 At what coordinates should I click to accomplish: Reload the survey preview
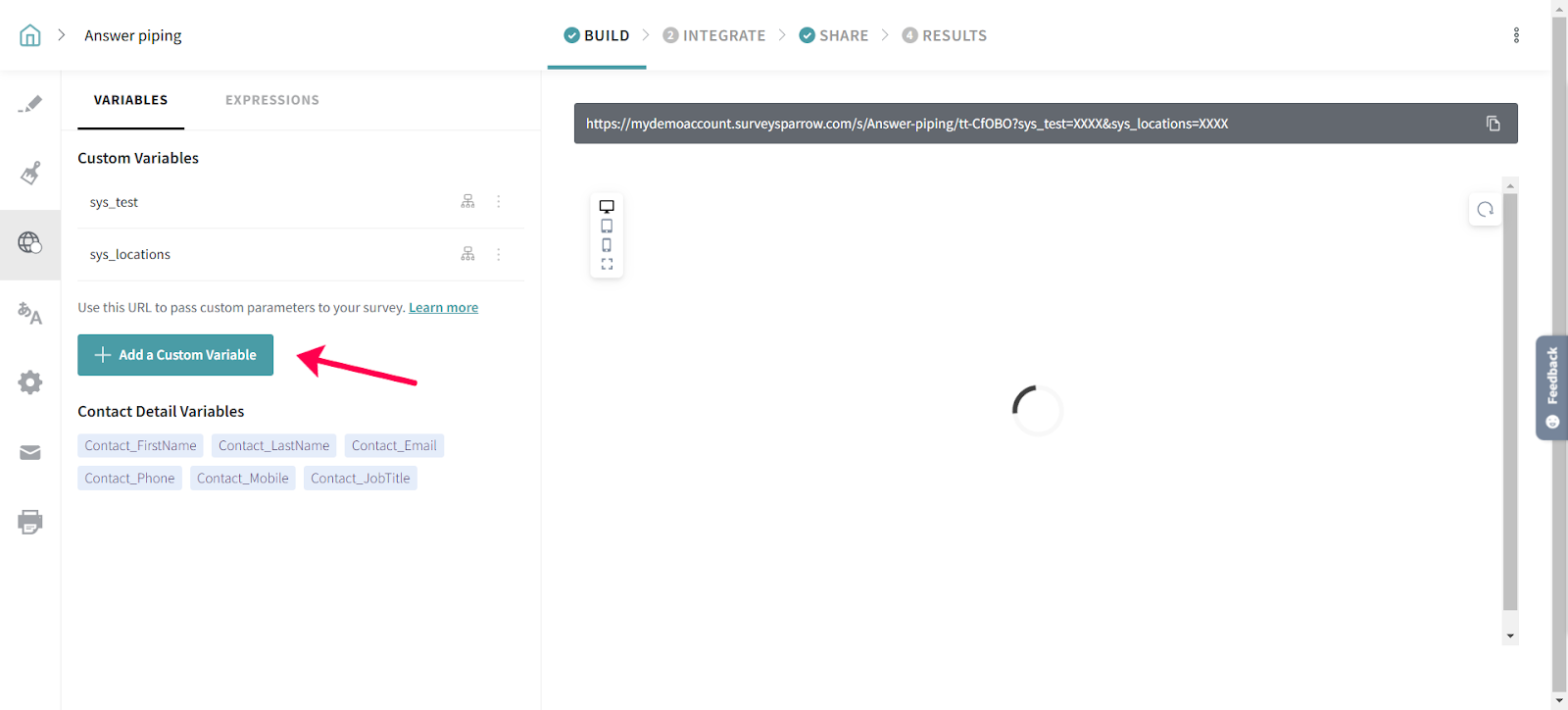(x=1485, y=210)
